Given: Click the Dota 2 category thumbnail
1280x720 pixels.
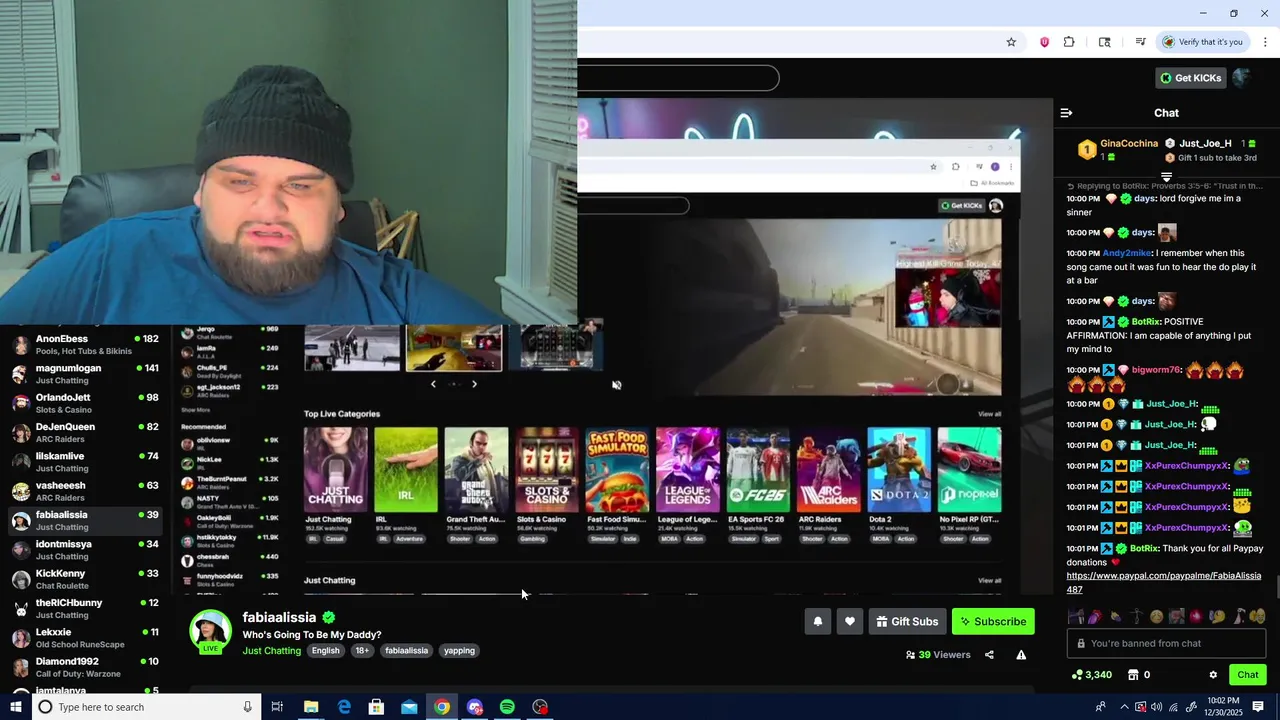Looking at the screenshot, I should [x=899, y=470].
